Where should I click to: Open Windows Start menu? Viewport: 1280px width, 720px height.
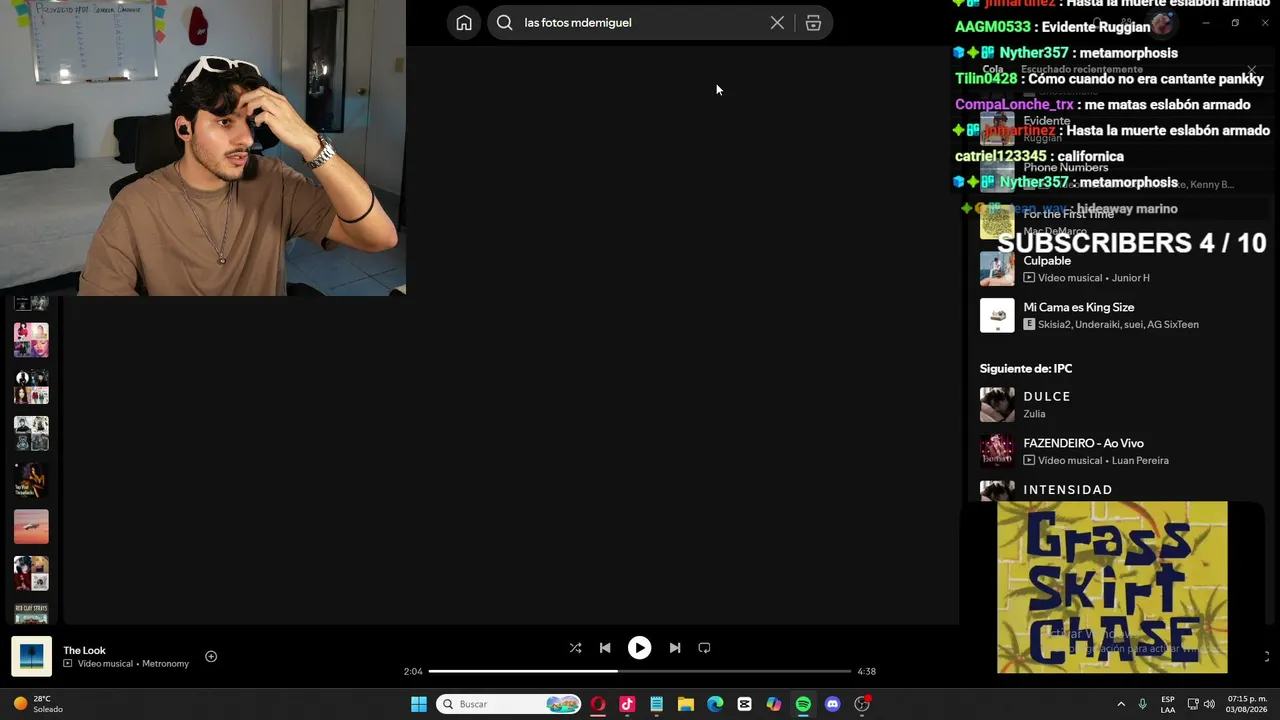click(x=419, y=704)
